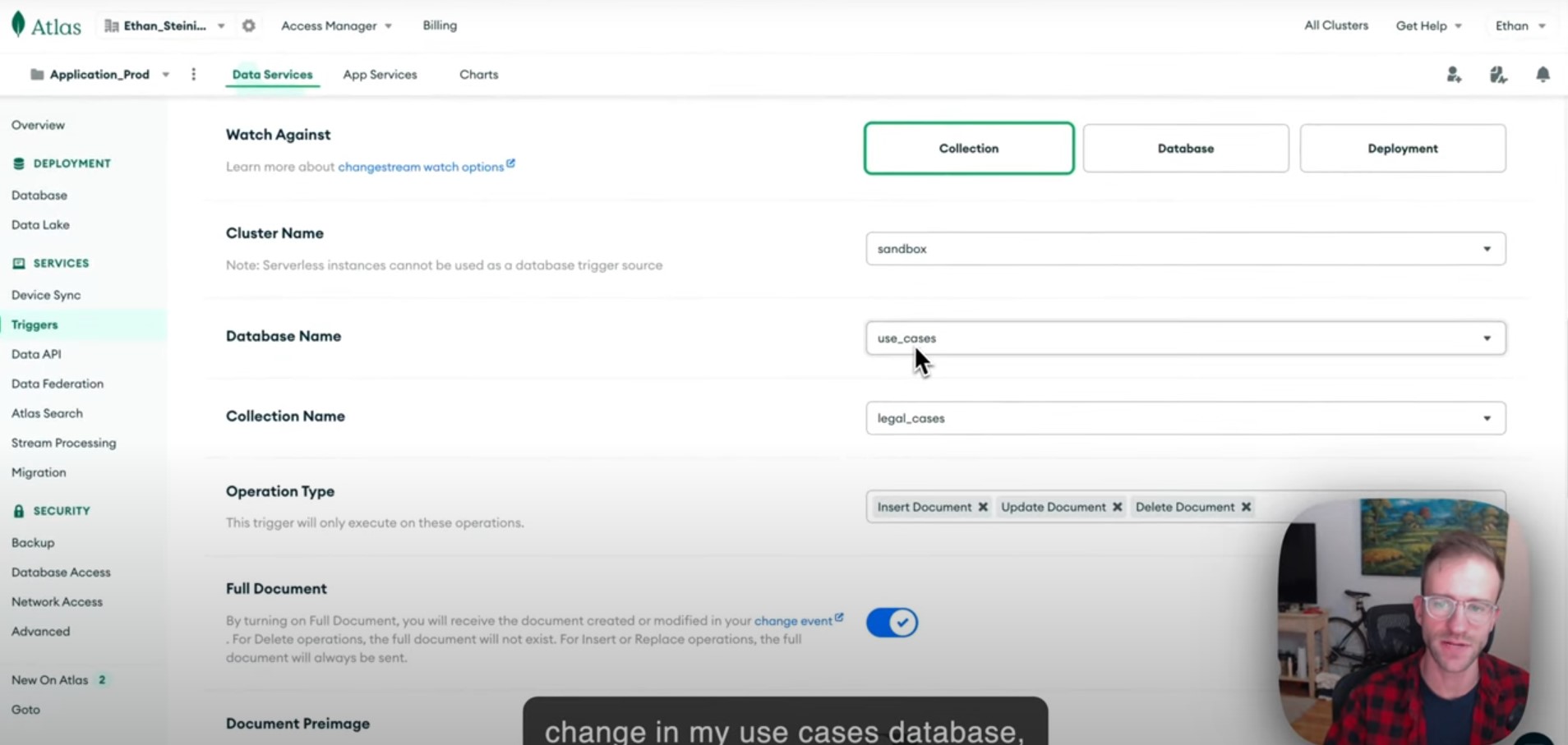Click the presenter webcam video overlay

point(1403,622)
